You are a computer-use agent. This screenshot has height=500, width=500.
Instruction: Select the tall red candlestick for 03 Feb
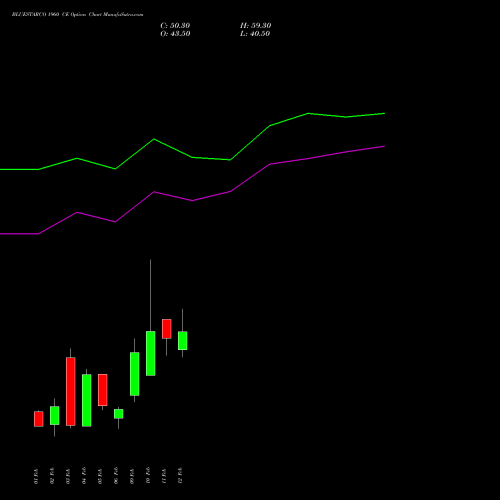(x=71, y=391)
